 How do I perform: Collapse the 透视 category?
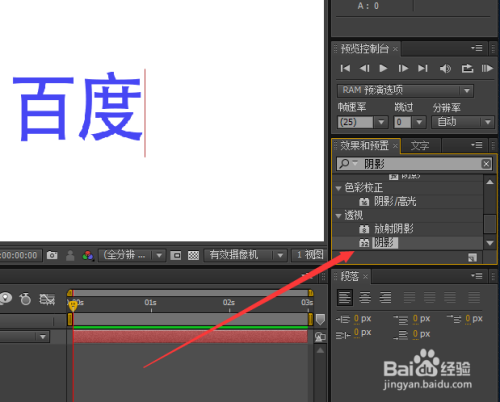(x=339, y=216)
